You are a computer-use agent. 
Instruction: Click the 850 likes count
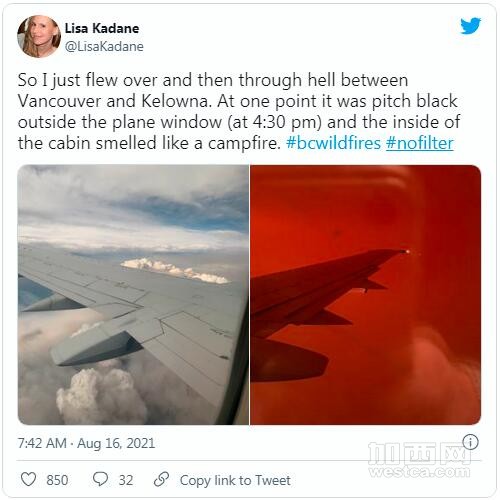[x=57, y=480]
